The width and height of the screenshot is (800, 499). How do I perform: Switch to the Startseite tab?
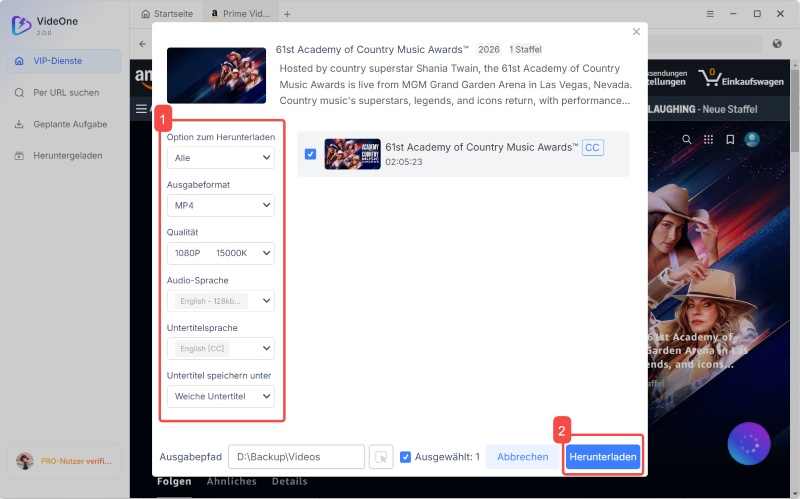(167, 14)
